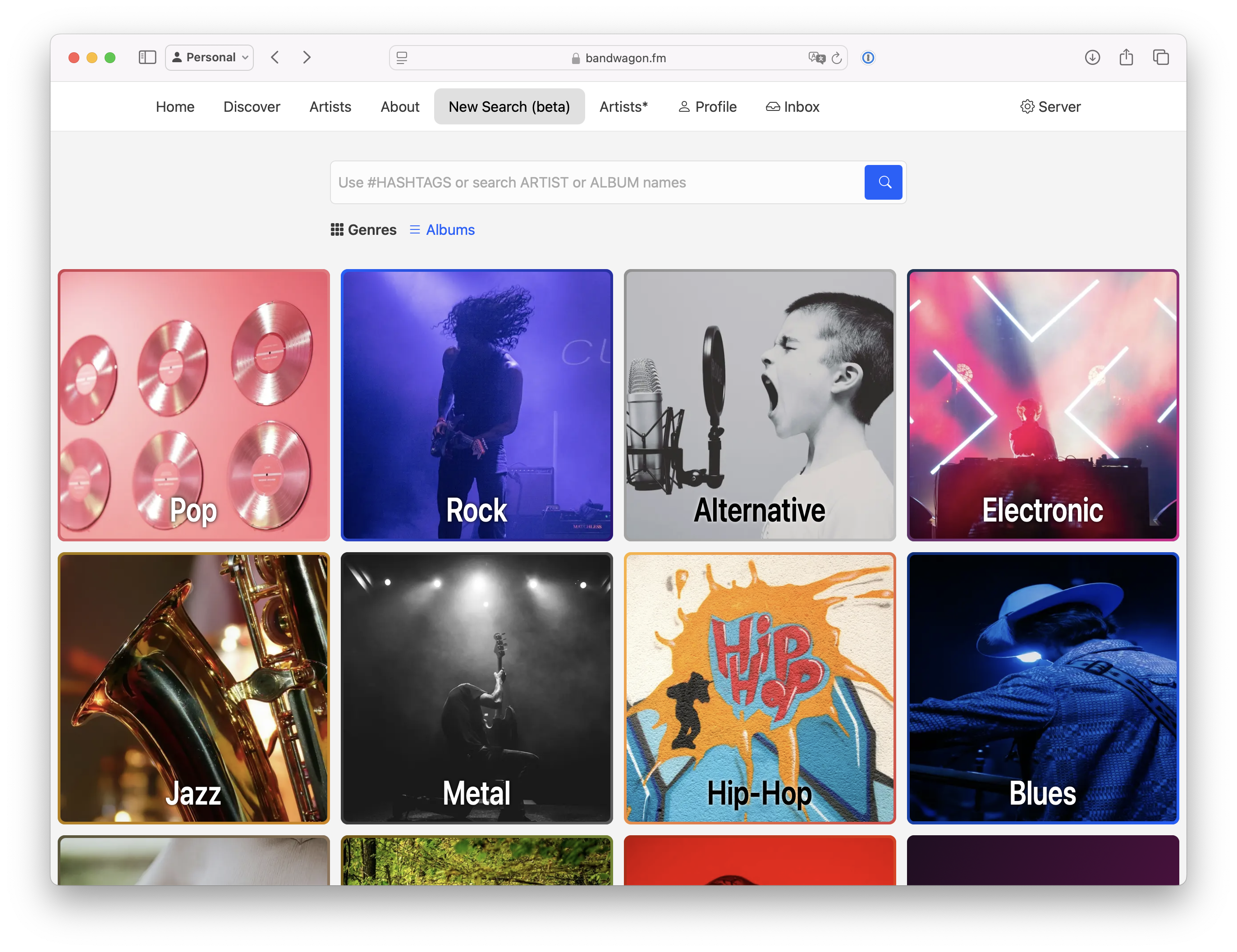This screenshot has height=952, width=1237.
Task: Open the Personal profile dropdown
Action: (210, 57)
